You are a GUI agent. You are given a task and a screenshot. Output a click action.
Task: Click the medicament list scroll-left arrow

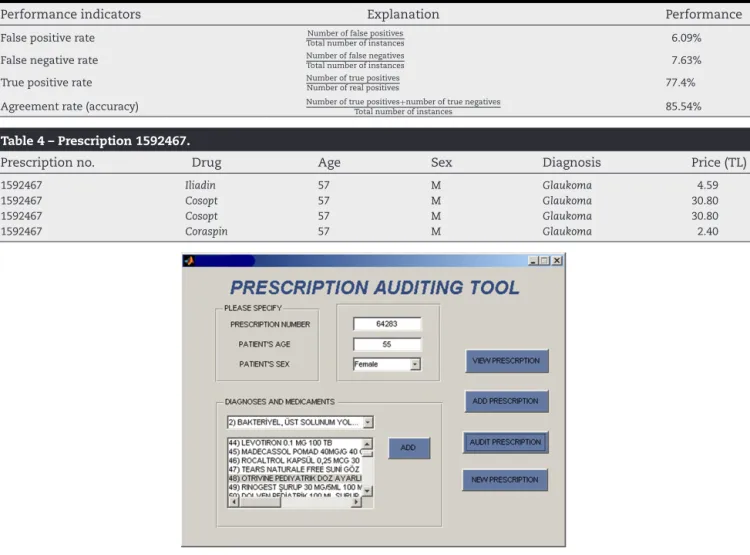[233, 502]
